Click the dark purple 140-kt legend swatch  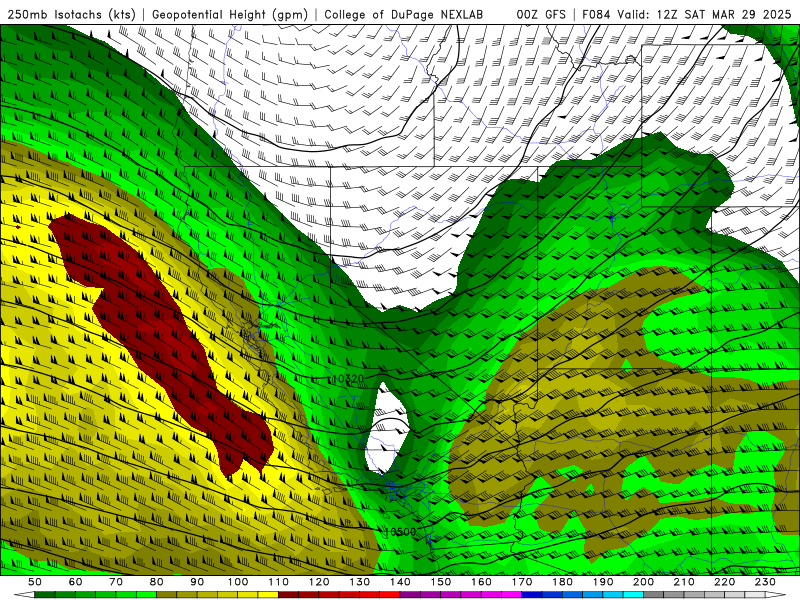tap(410, 595)
